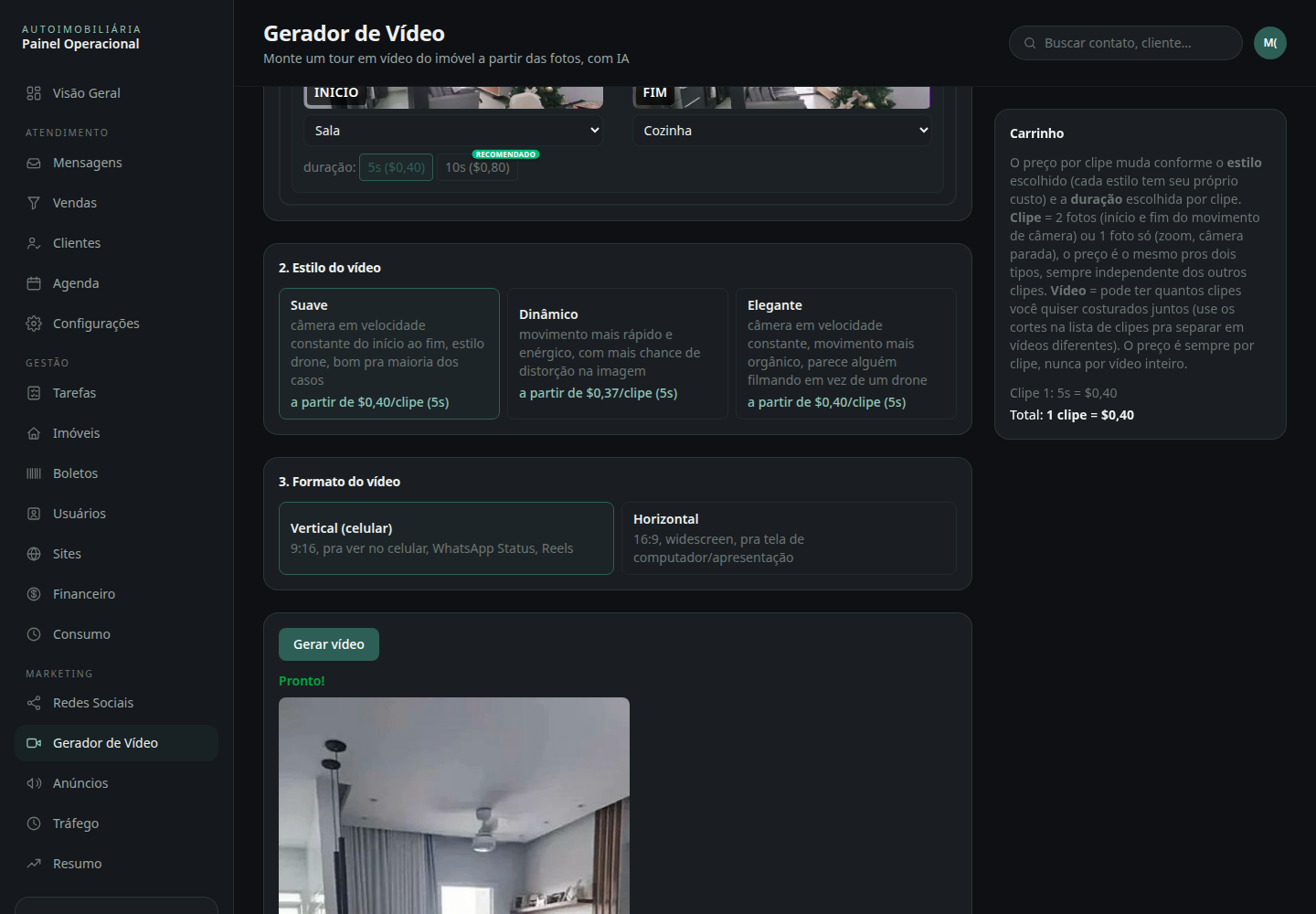Click the Boletos barcode icon
The width and height of the screenshot is (1316, 914).
click(34, 473)
